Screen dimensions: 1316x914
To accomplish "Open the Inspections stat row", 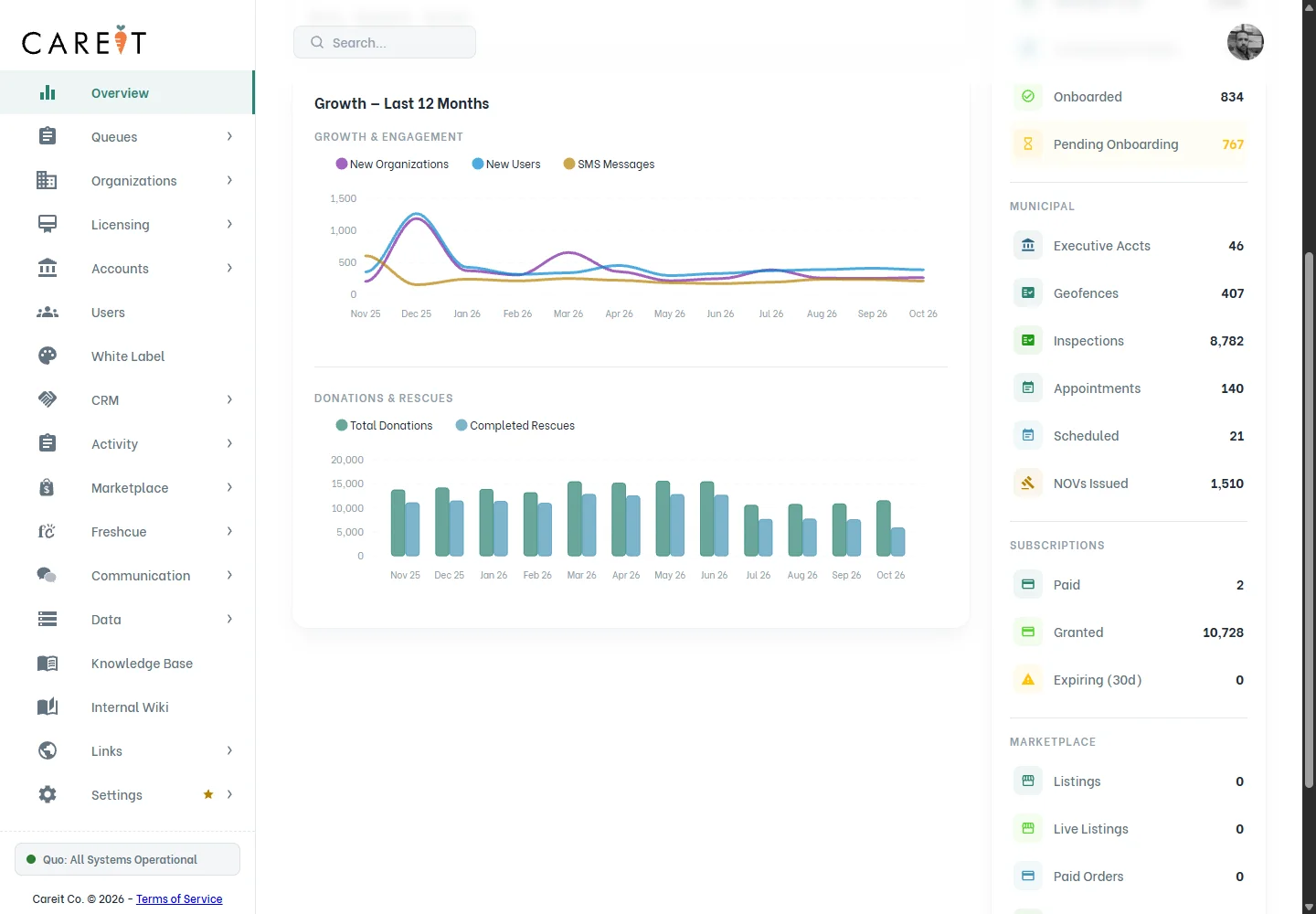I will click(x=1129, y=340).
